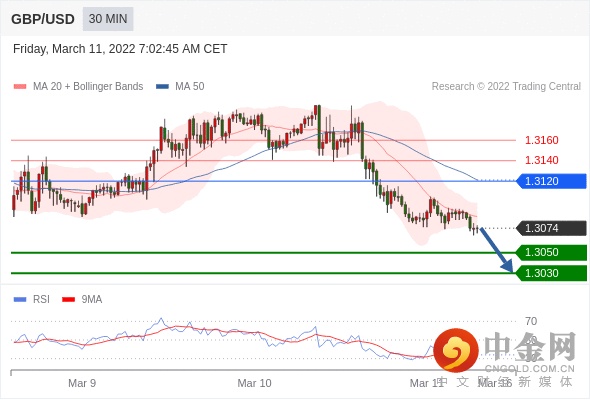
Task: Click the pink MA 20 legend swatch
Action: coord(20,87)
